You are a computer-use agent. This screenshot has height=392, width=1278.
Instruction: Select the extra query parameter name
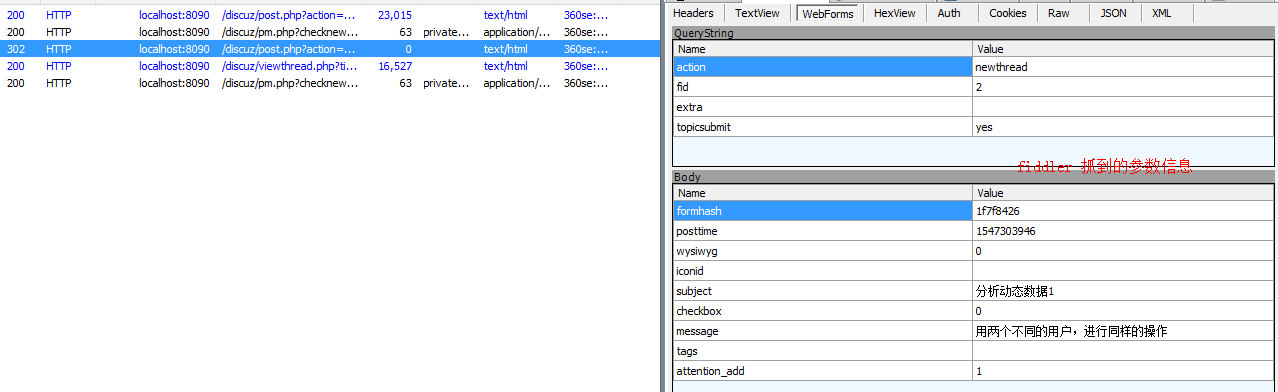(823, 107)
